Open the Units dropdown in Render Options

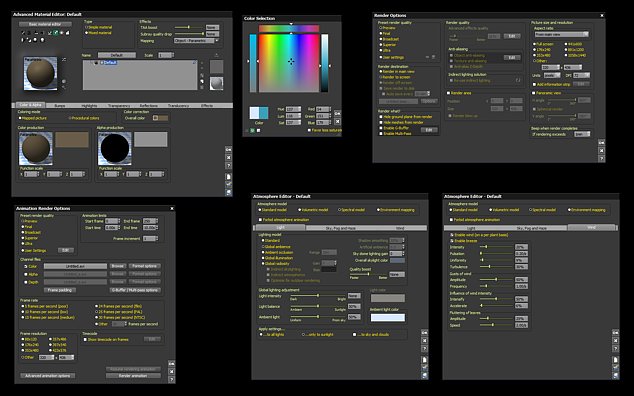[552, 76]
